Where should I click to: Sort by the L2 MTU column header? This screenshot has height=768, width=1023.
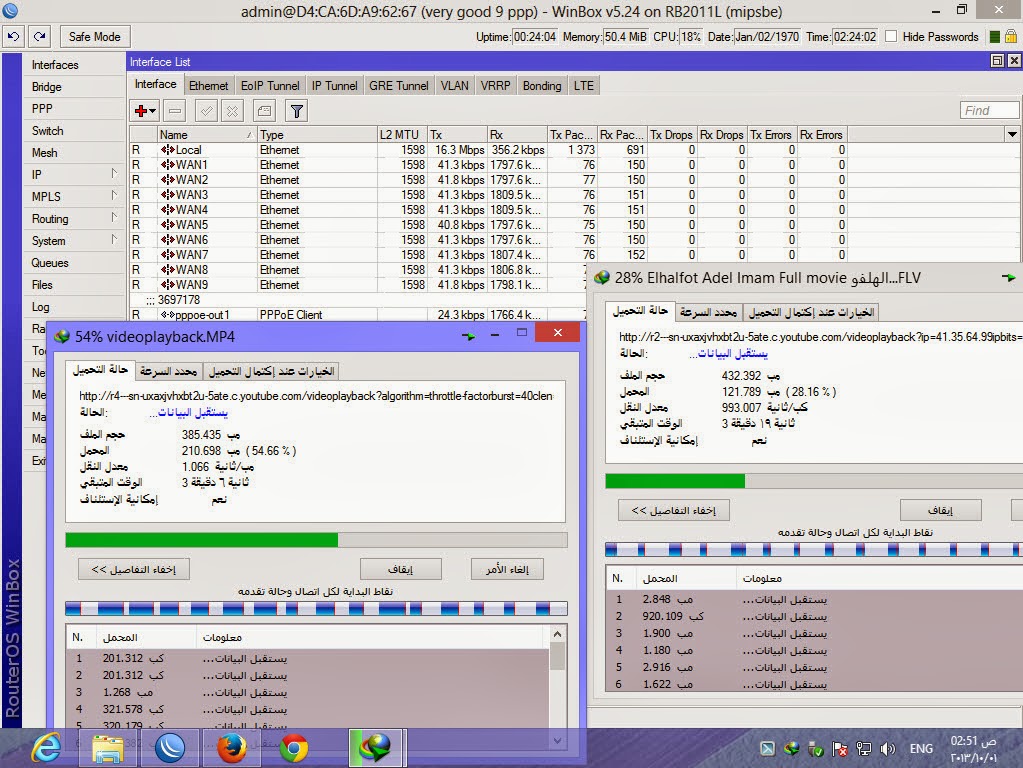click(401, 134)
